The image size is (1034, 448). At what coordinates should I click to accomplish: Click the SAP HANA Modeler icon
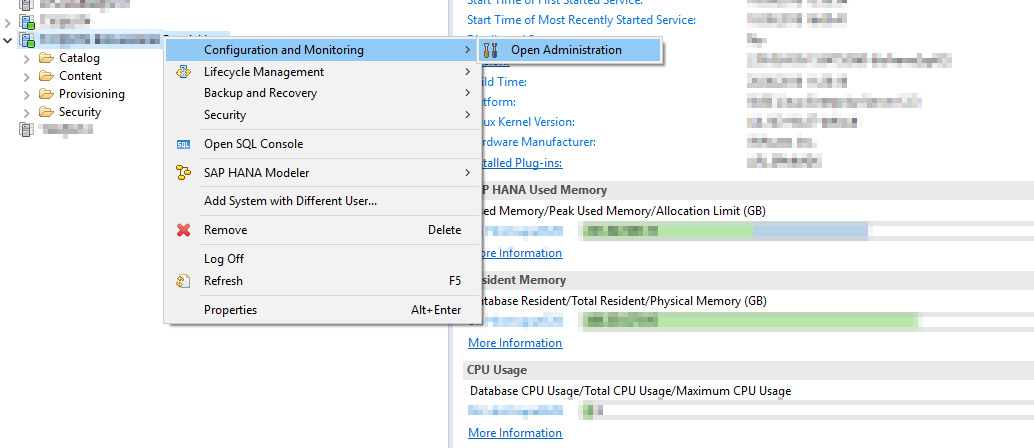tap(183, 173)
